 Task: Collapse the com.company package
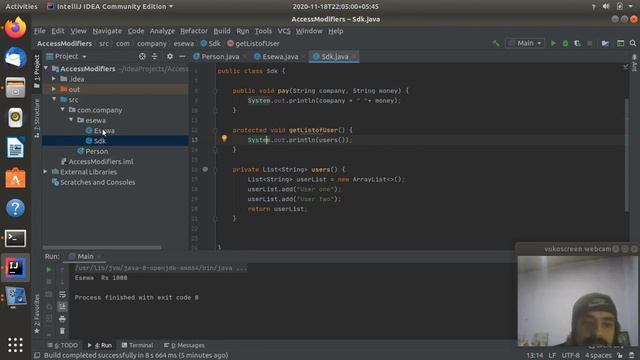(62, 110)
